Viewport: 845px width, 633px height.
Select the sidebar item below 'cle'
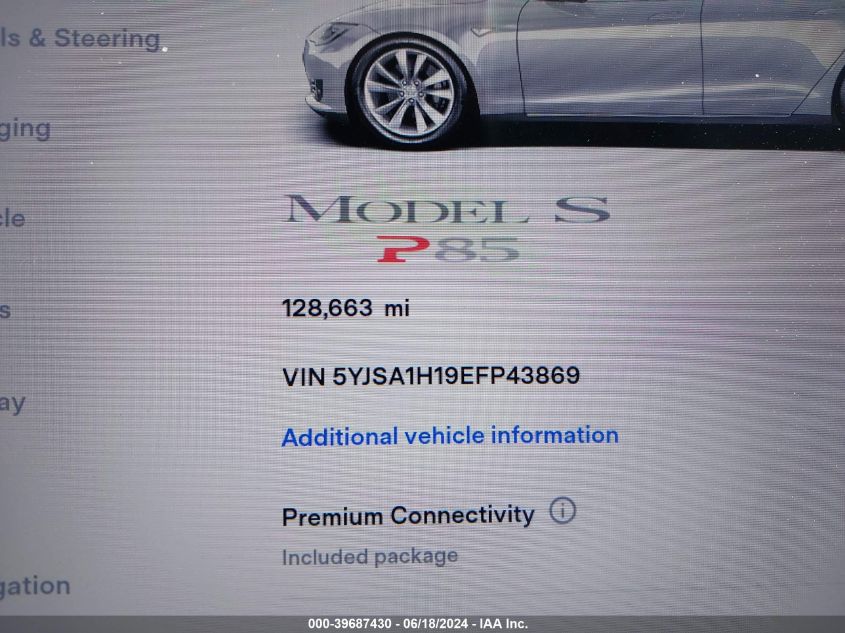tap(5, 311)
